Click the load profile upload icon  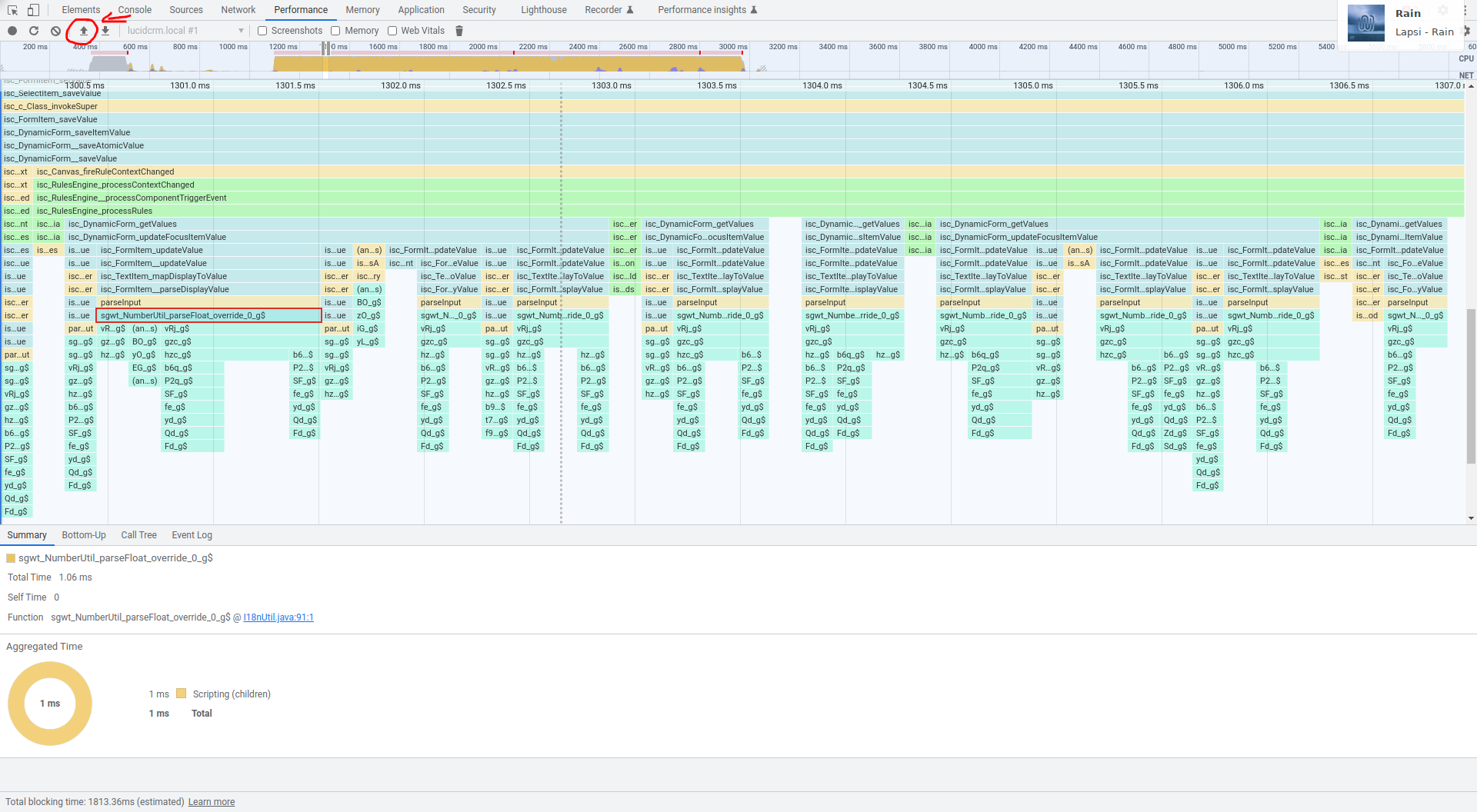pos(84,31)
